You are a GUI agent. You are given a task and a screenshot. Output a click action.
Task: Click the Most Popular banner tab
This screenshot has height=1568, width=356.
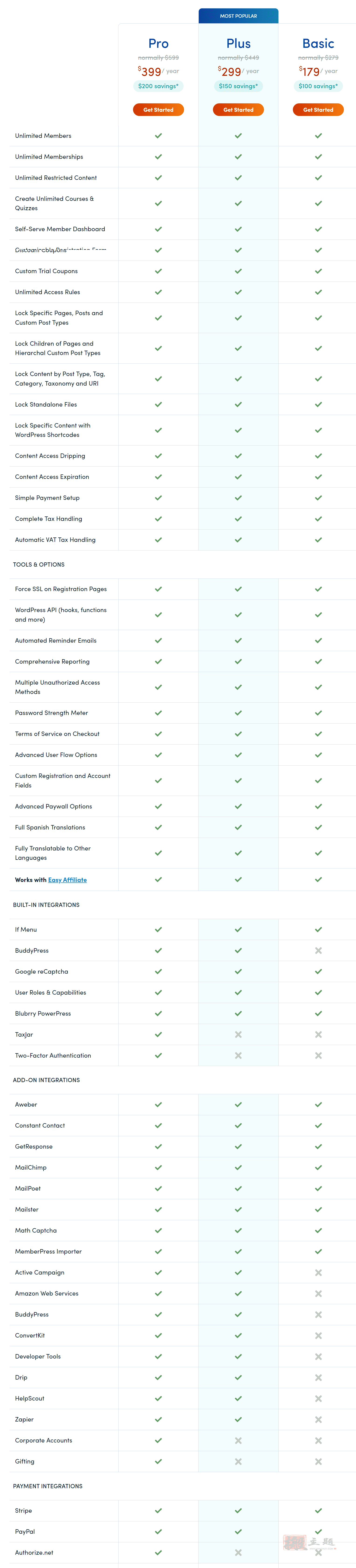(x=238, y=16)
